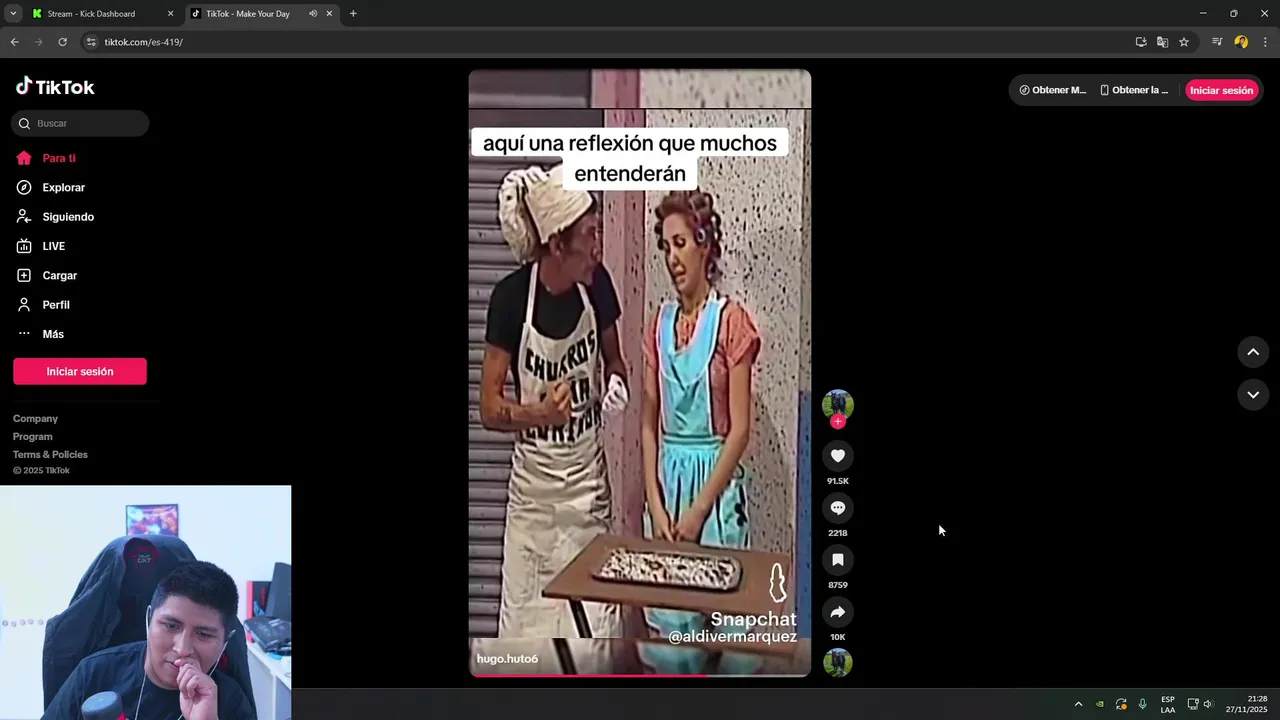Image resolution: width=1280 pixels, height=720 pixels.
Task: Follow the creator with the plus badge
Action: coord(838,422)
